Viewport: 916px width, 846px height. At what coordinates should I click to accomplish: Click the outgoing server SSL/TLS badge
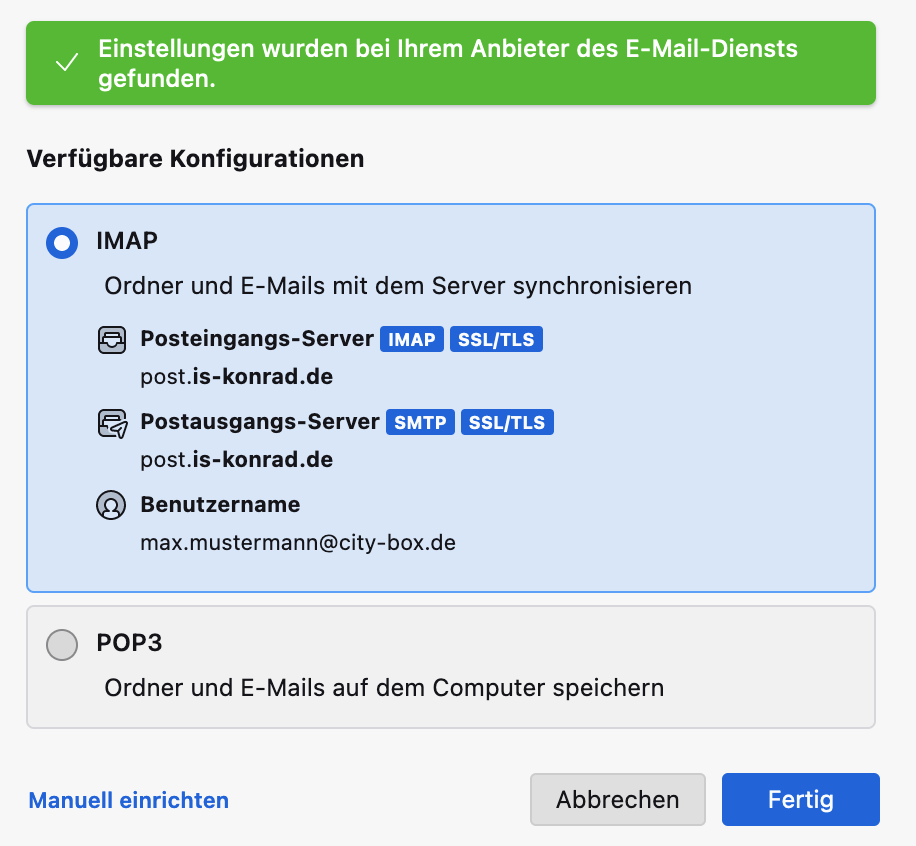pos(507,423)
